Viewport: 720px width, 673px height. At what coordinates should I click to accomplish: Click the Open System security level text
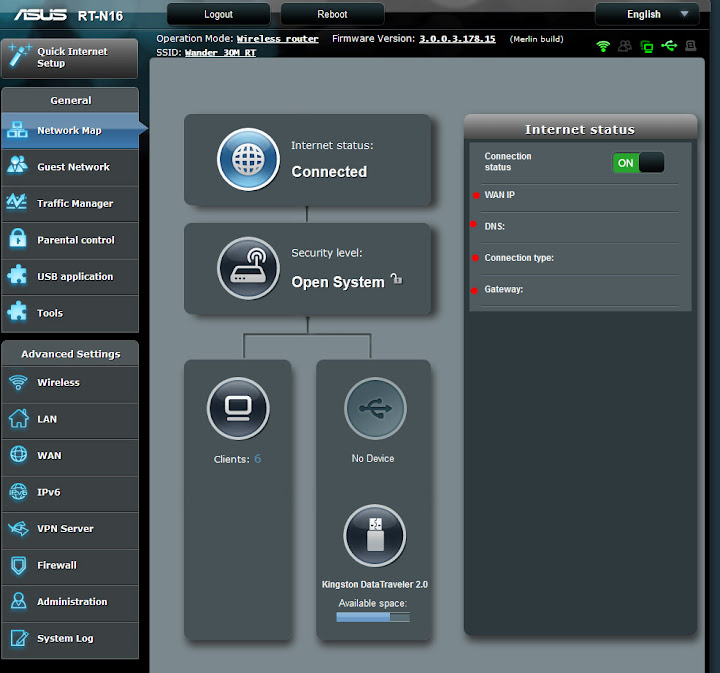(338, 282)
